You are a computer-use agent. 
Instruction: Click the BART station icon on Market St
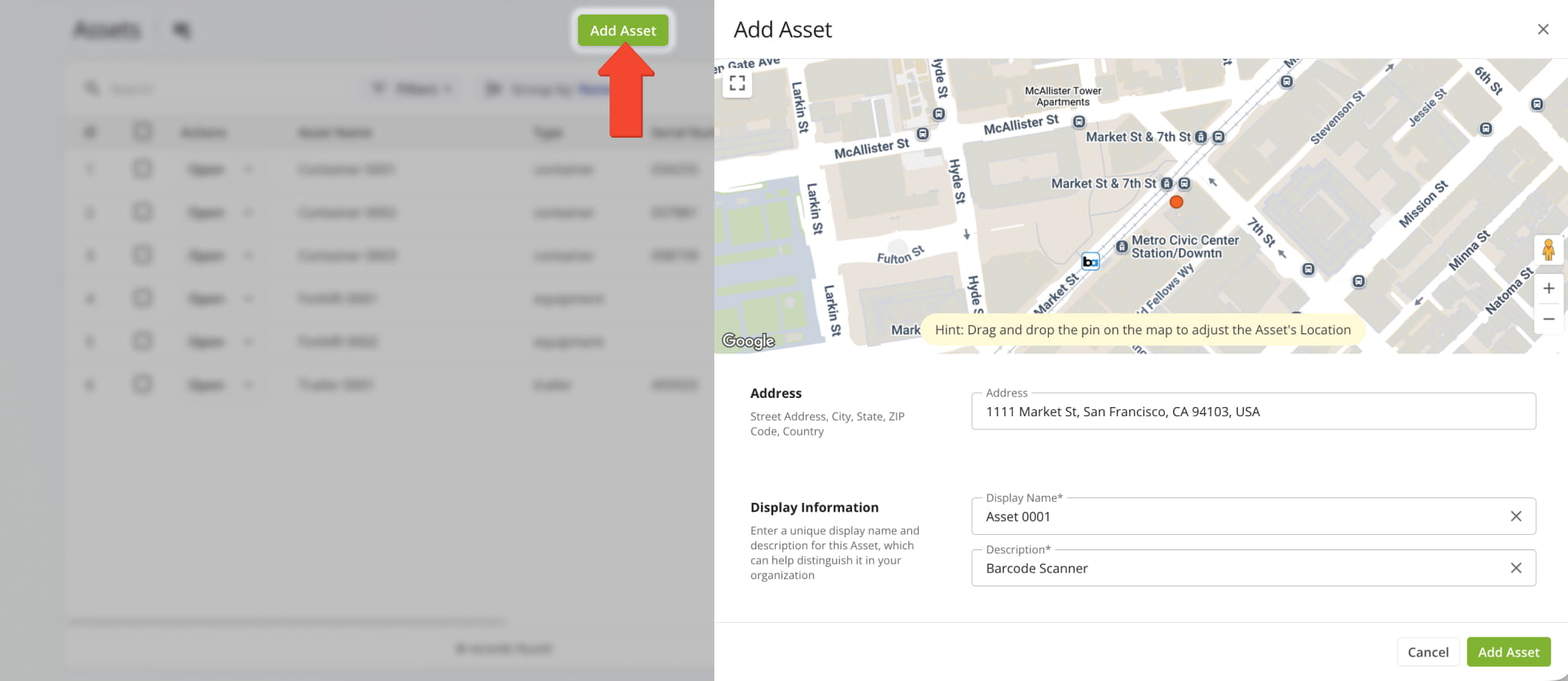1090,262
